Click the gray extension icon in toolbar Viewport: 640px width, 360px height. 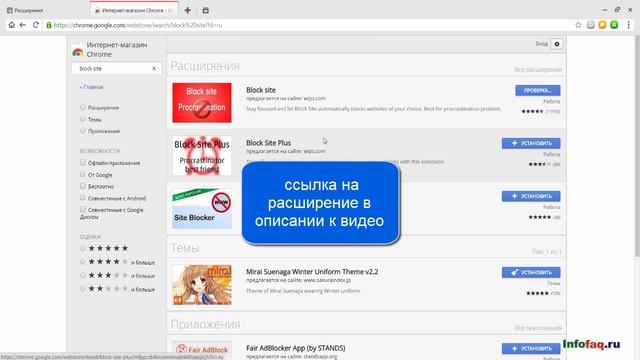590,25
